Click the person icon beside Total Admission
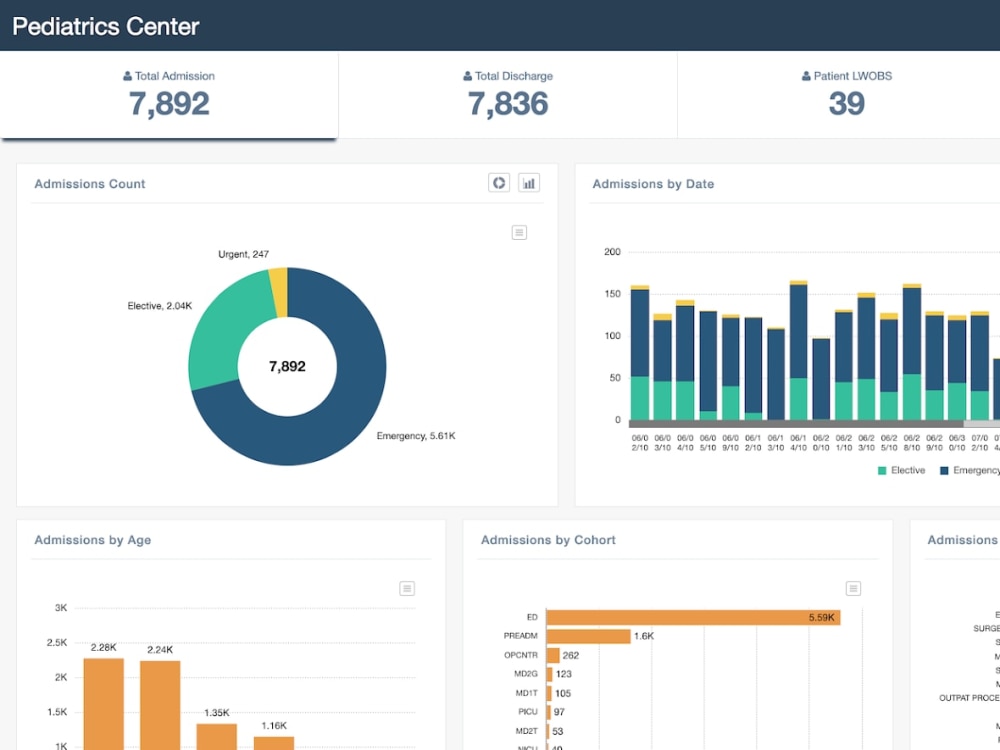The width and height of the screenshot is (1000, 750). pyautogui.click(x=127, y=75)
